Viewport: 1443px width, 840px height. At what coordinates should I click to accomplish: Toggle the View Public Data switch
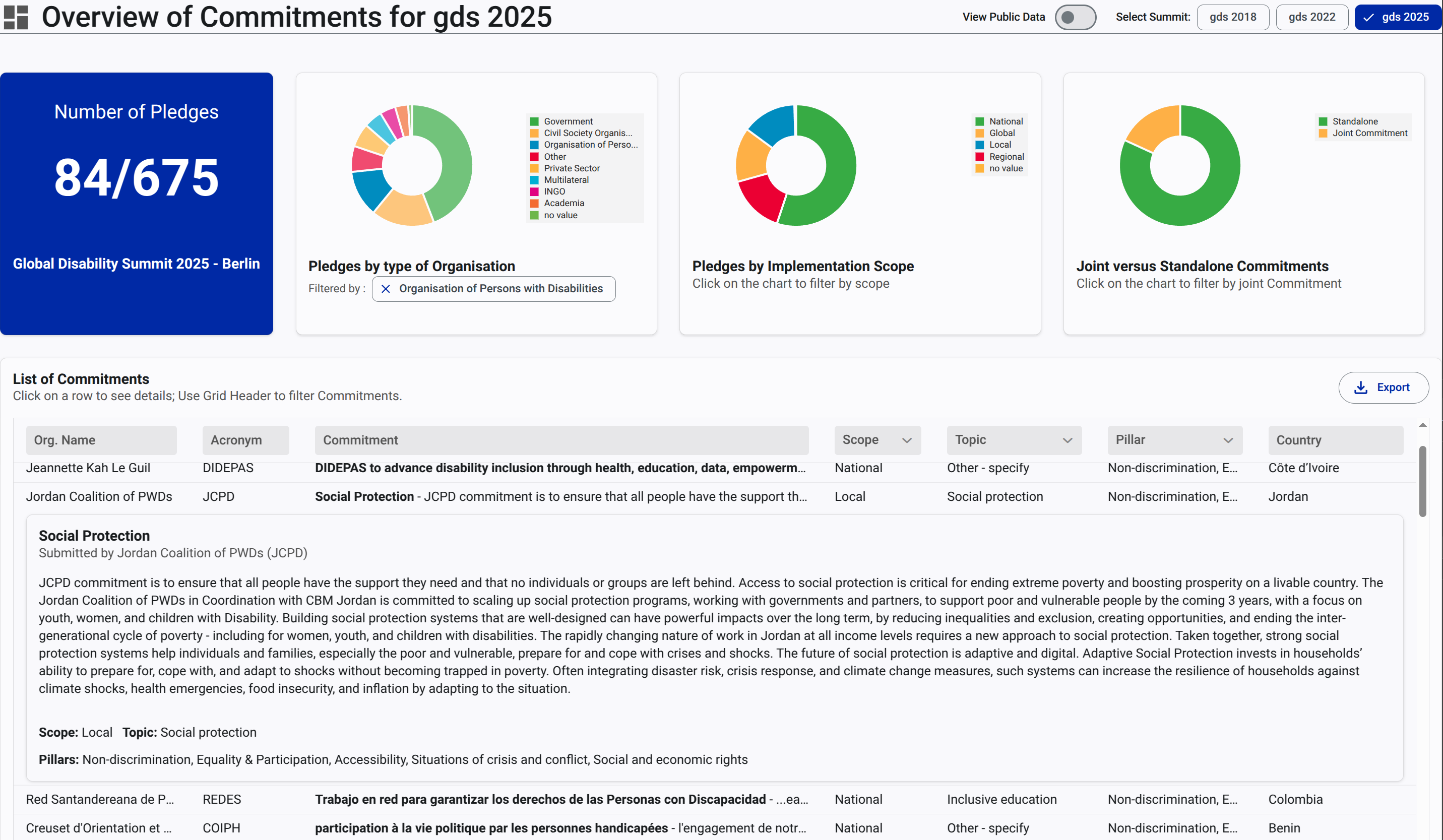tap(1075, 17)
